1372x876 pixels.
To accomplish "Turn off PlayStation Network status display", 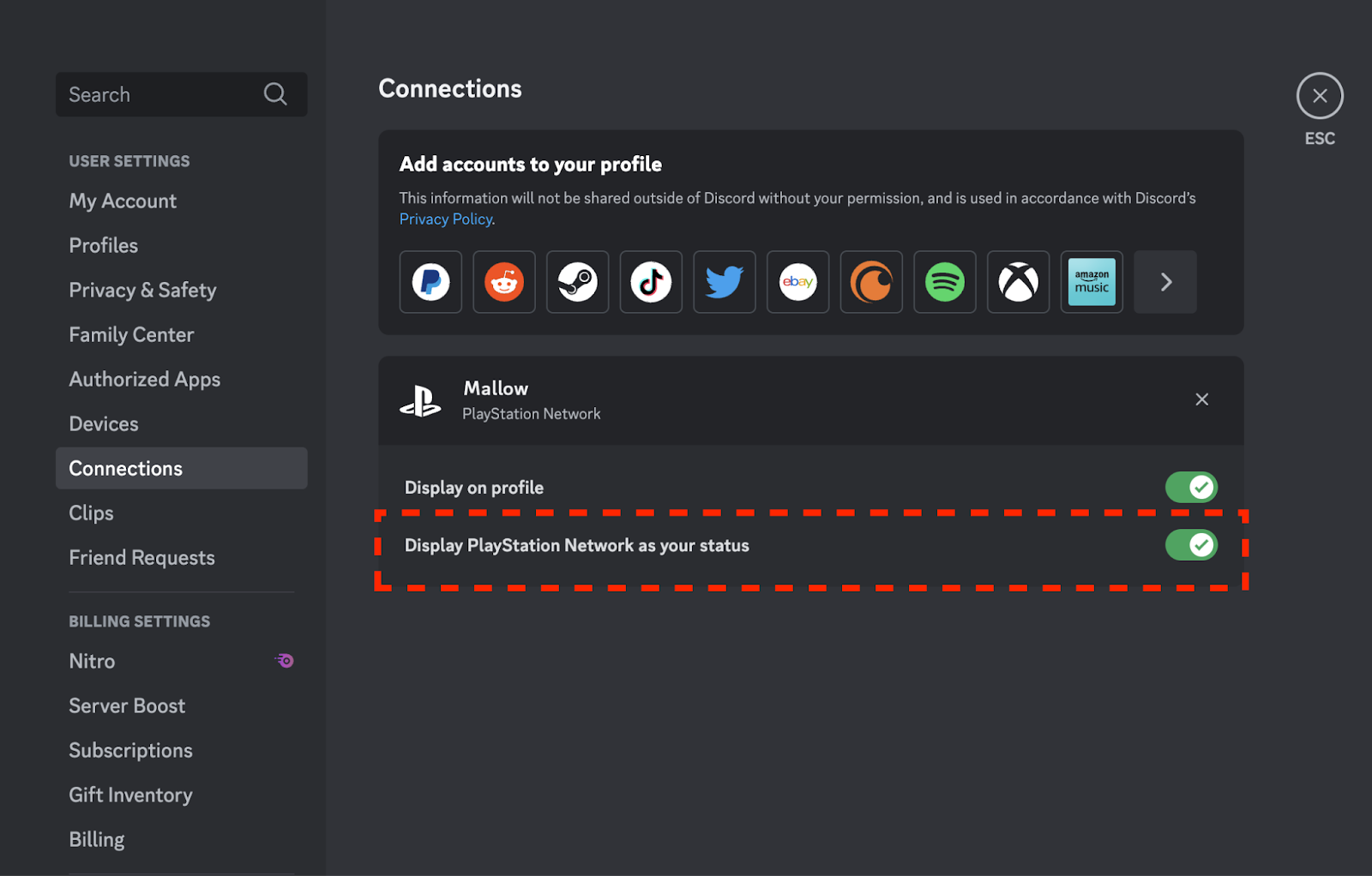I will point(1191,545).
